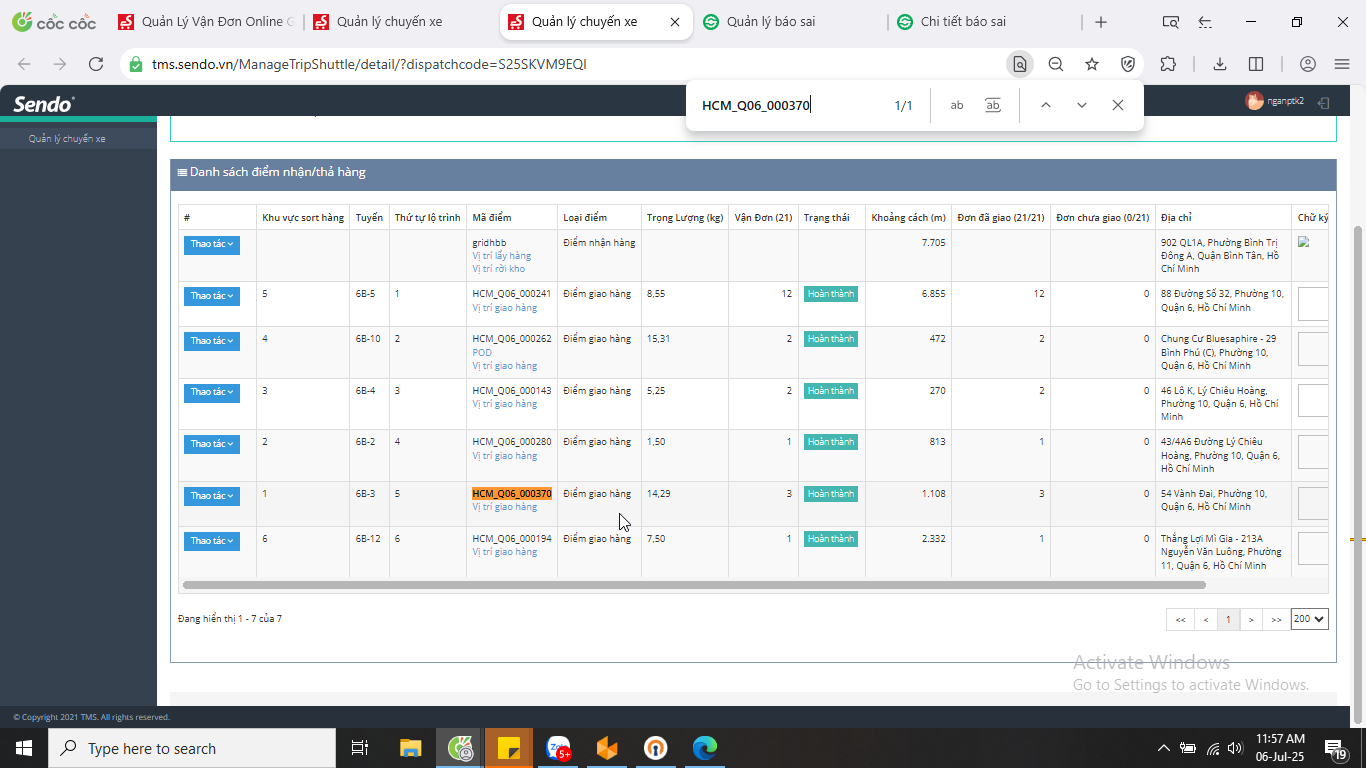The image size is (1366, 768).
Task: Open Thao tác dropdown for HCM_Q06_000370
Action: click(212, 496)
